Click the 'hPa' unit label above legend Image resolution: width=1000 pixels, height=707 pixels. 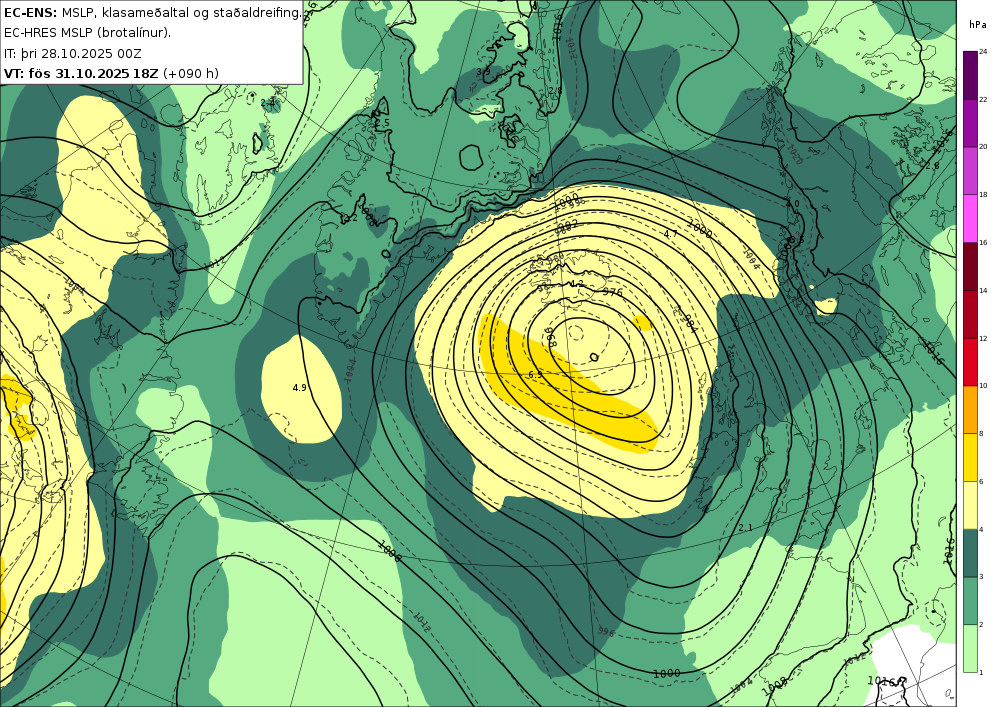[x=977, y=25]
